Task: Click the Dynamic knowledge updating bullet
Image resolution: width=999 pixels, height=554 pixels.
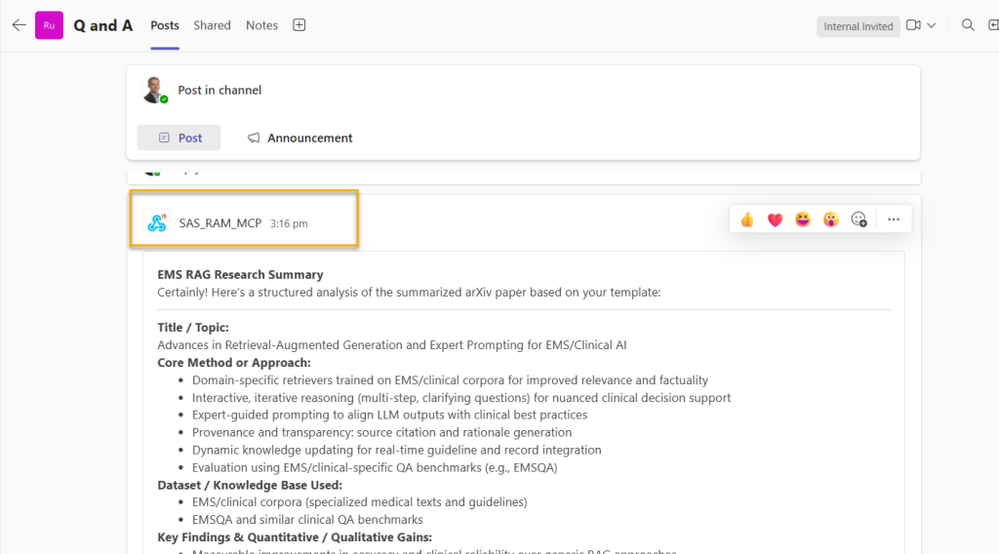Action: (x=396, y=450)
